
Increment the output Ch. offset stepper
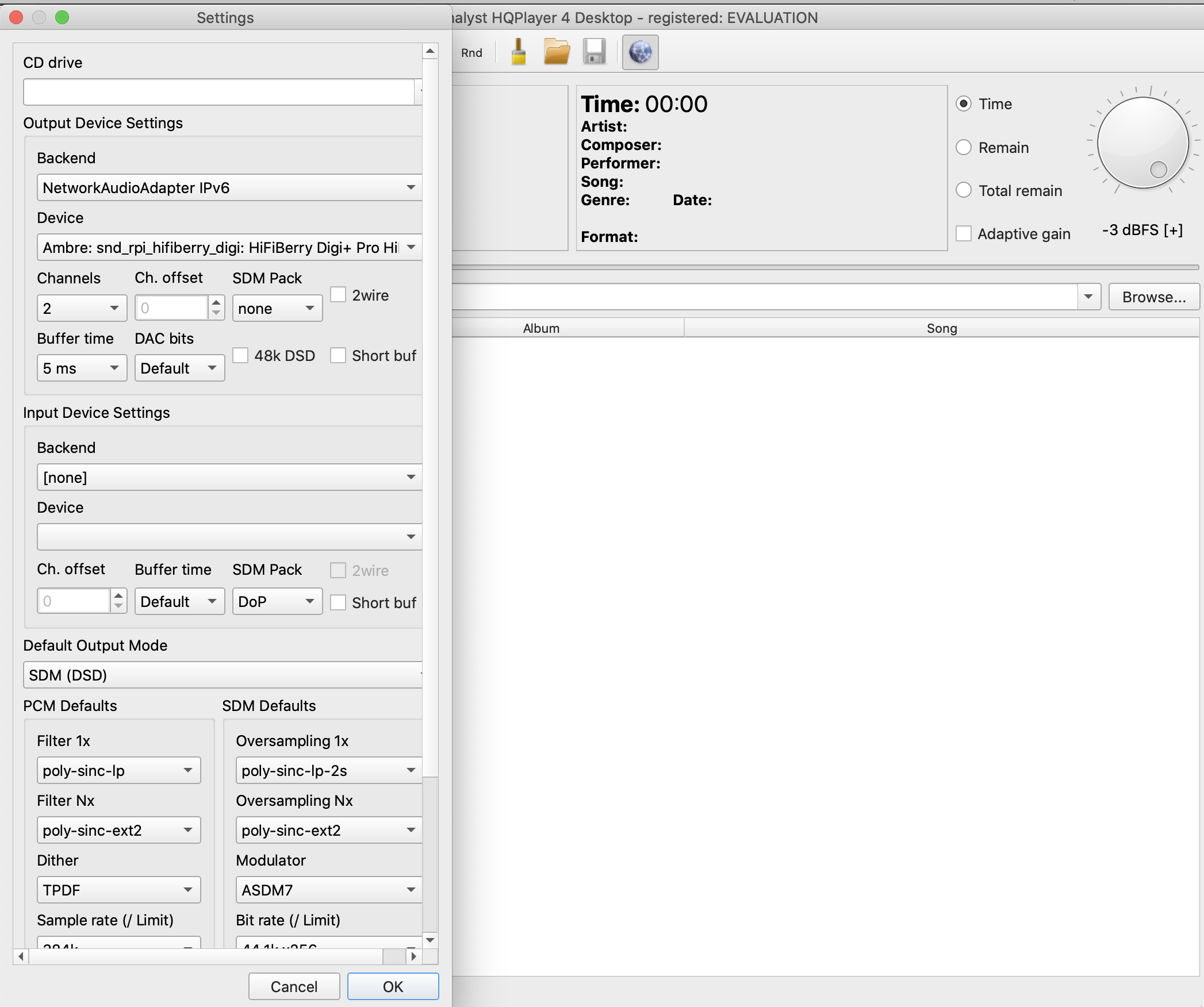click(x=216, y=302)
